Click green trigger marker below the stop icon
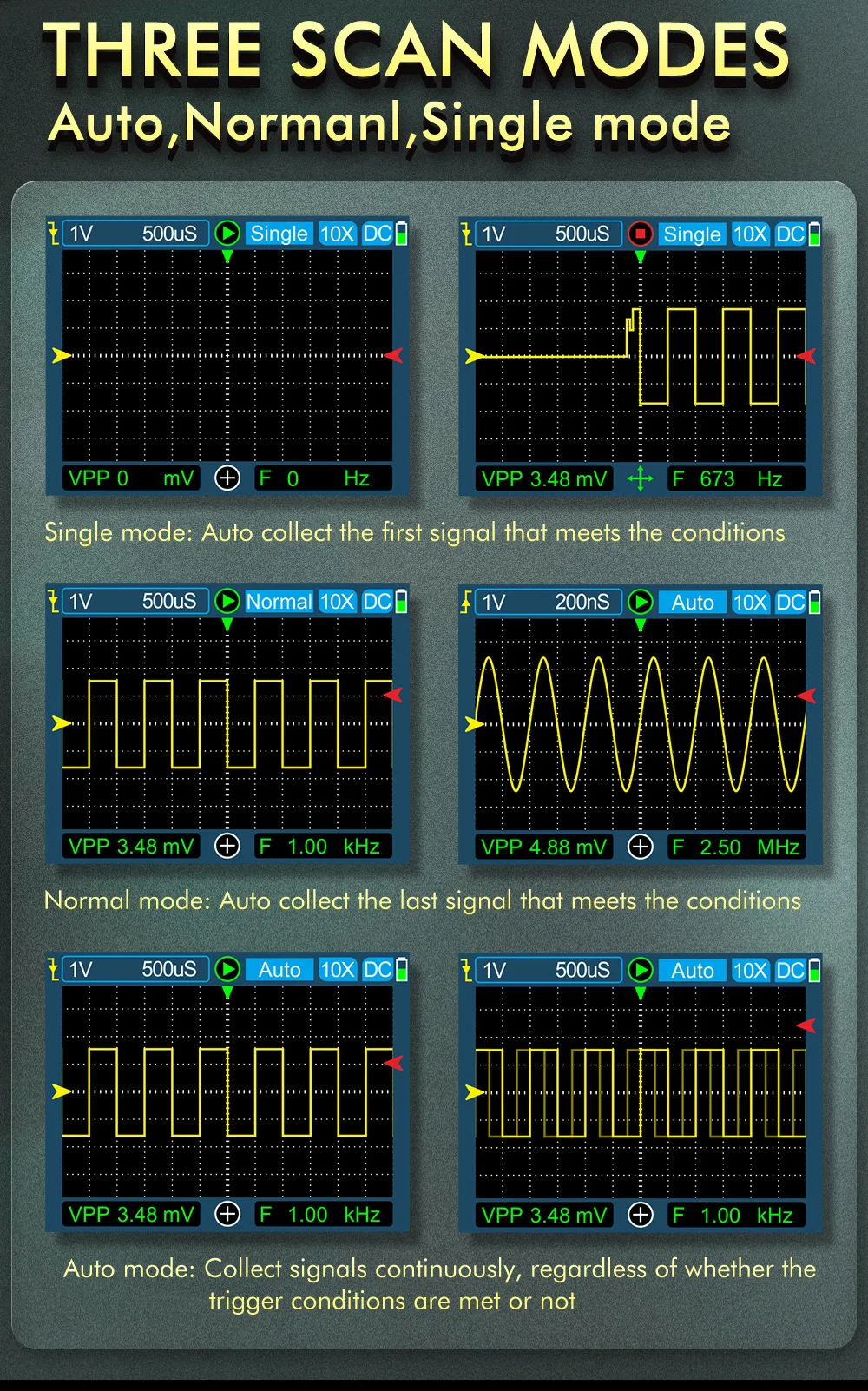This screenshot has height=1391, width=868. tap(641, 256)
